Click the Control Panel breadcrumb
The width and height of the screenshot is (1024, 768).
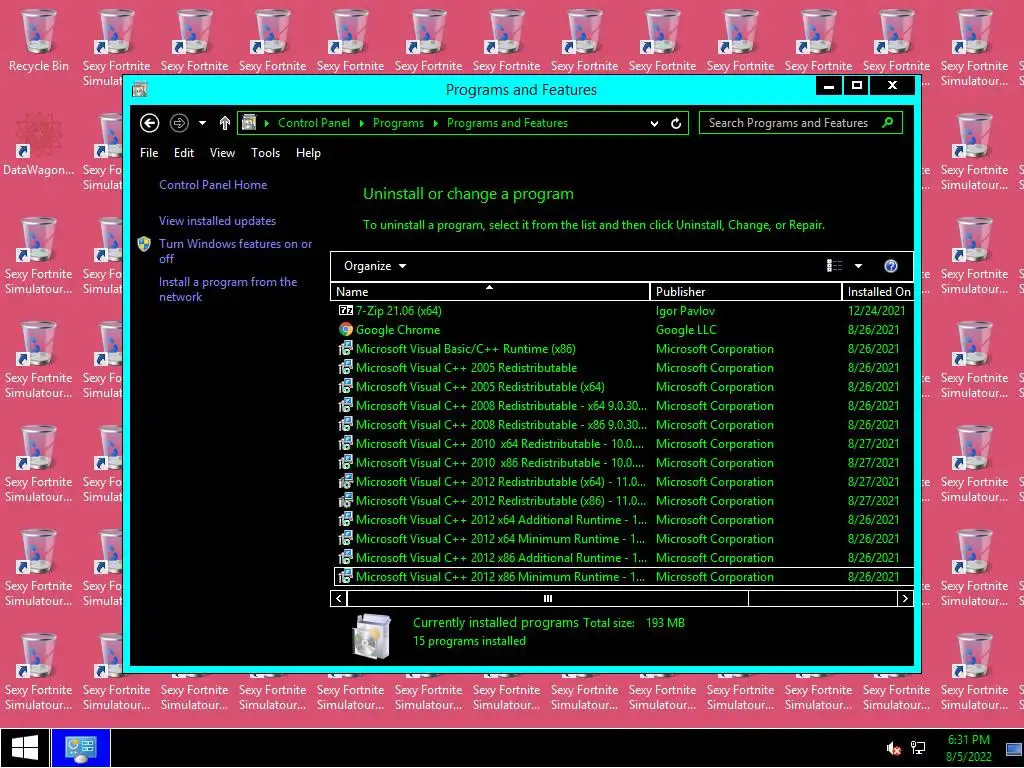click(x=313, y=123)
